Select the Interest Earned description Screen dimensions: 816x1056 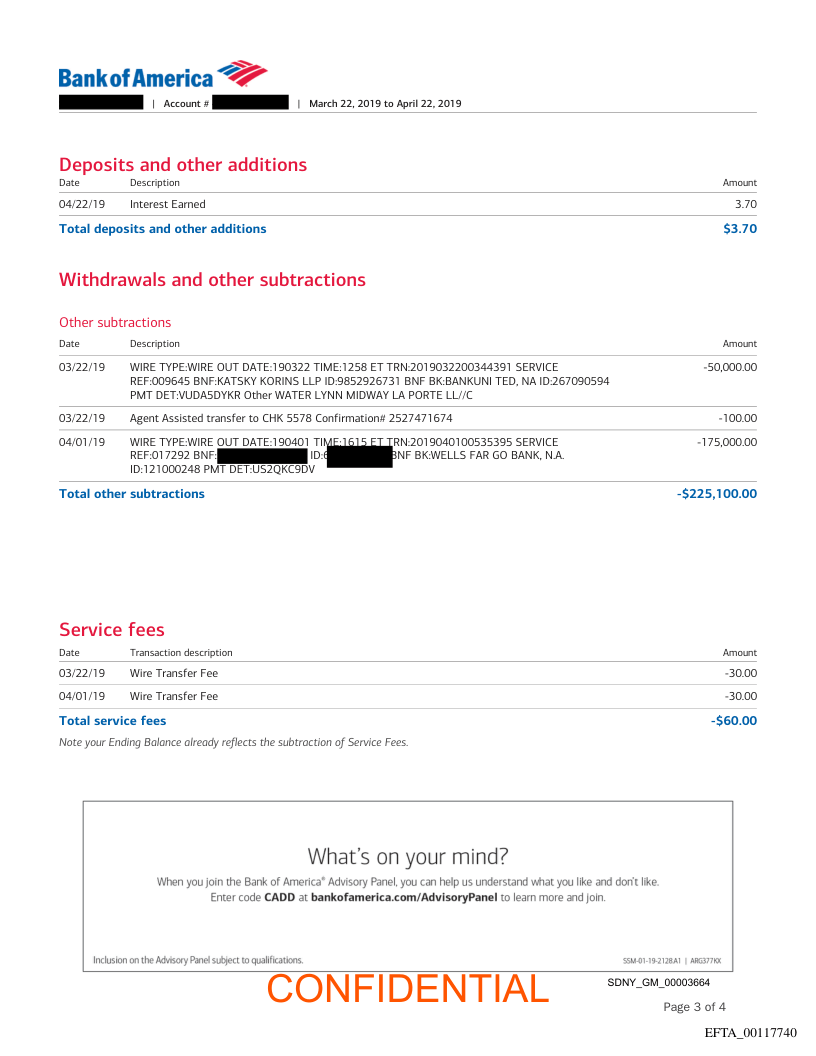[168, 204]
